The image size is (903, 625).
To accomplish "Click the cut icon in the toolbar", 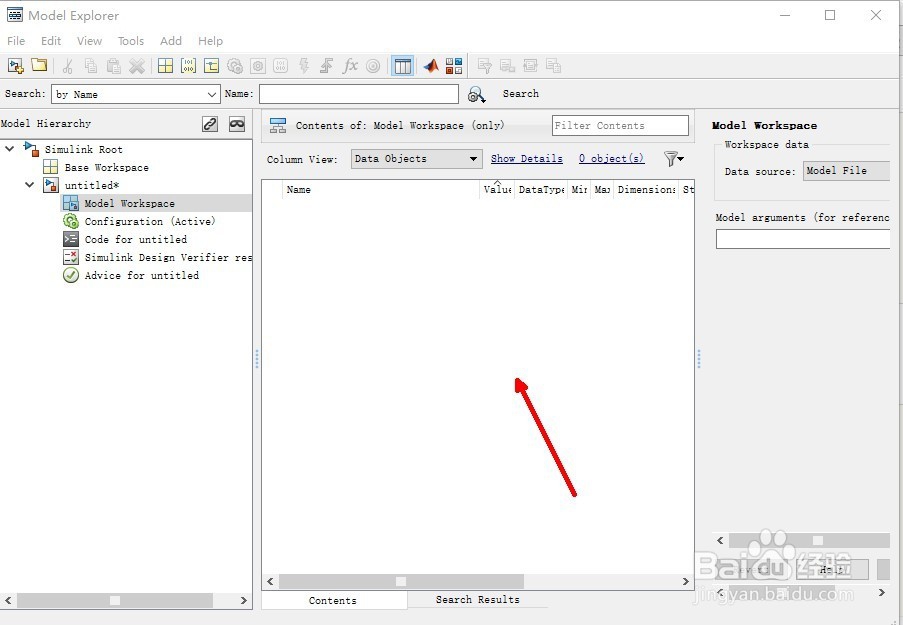I will click(x=67, y=66).
